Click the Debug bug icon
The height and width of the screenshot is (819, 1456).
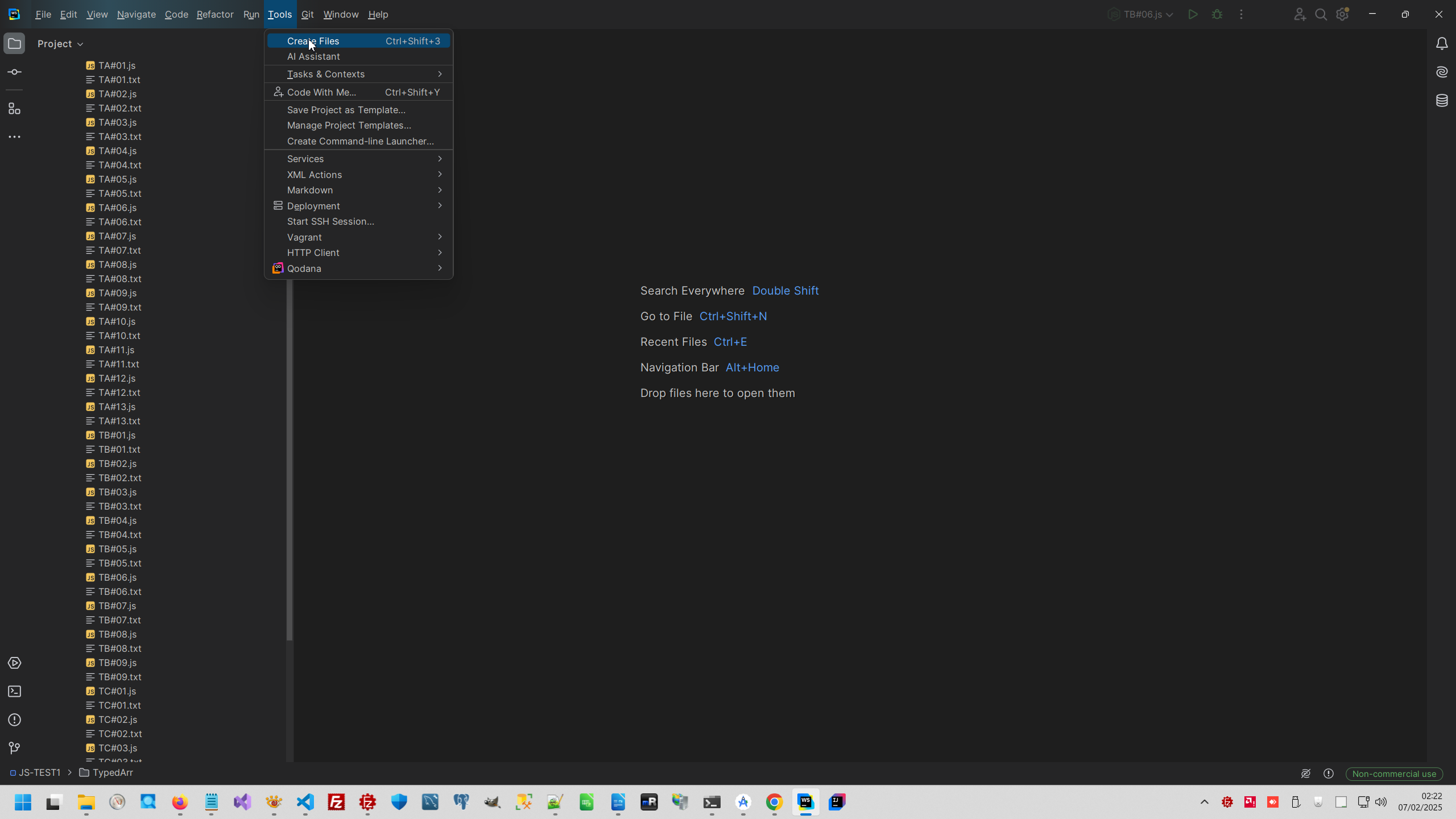pyautogui.click(x=1217, y=15)
